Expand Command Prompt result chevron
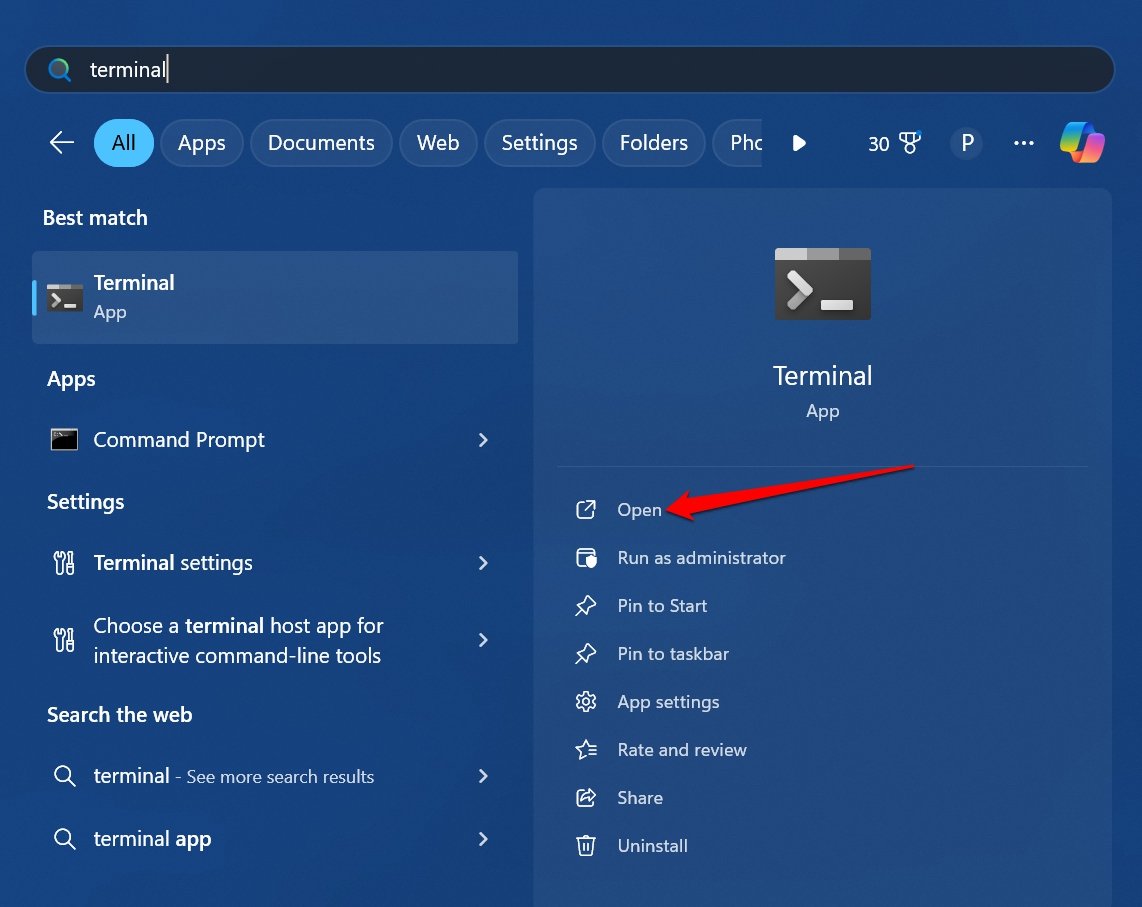Image resolution: width=1142 pixels, height=907 pixels. pyautogui.click(x=483, y=440)
